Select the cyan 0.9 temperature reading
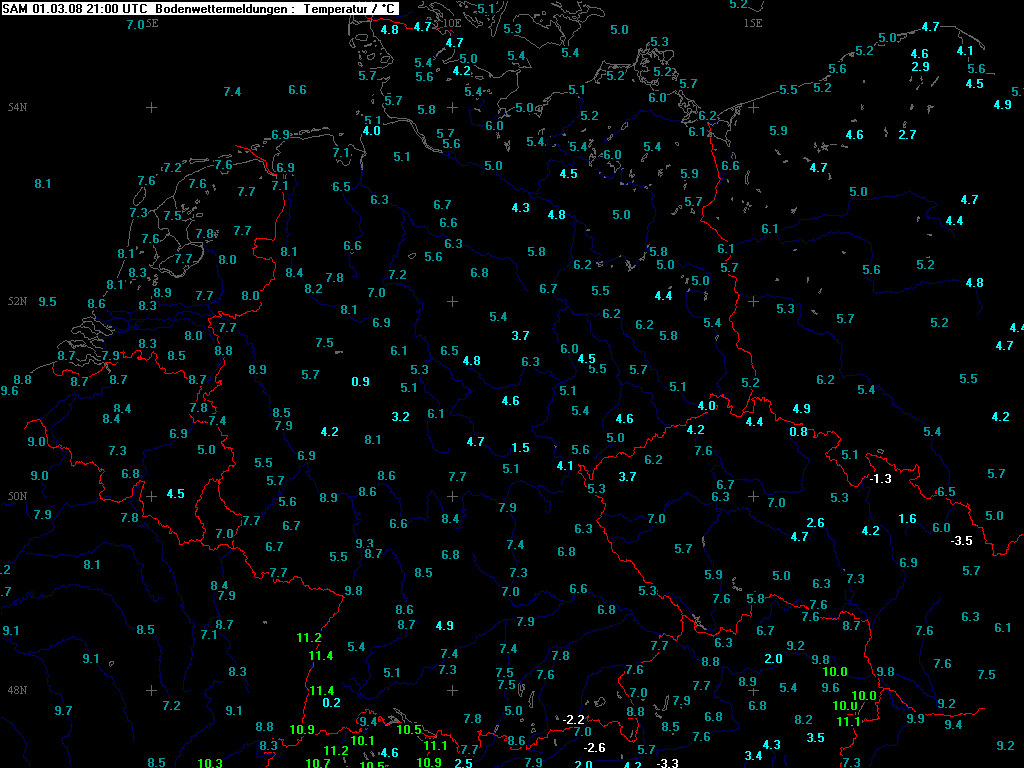Screen dimensions: 1024x768 coord(361,382)
